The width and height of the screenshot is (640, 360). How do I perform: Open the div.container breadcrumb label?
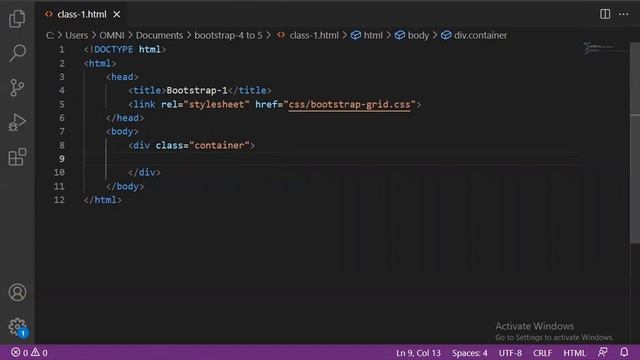[480, 36]
